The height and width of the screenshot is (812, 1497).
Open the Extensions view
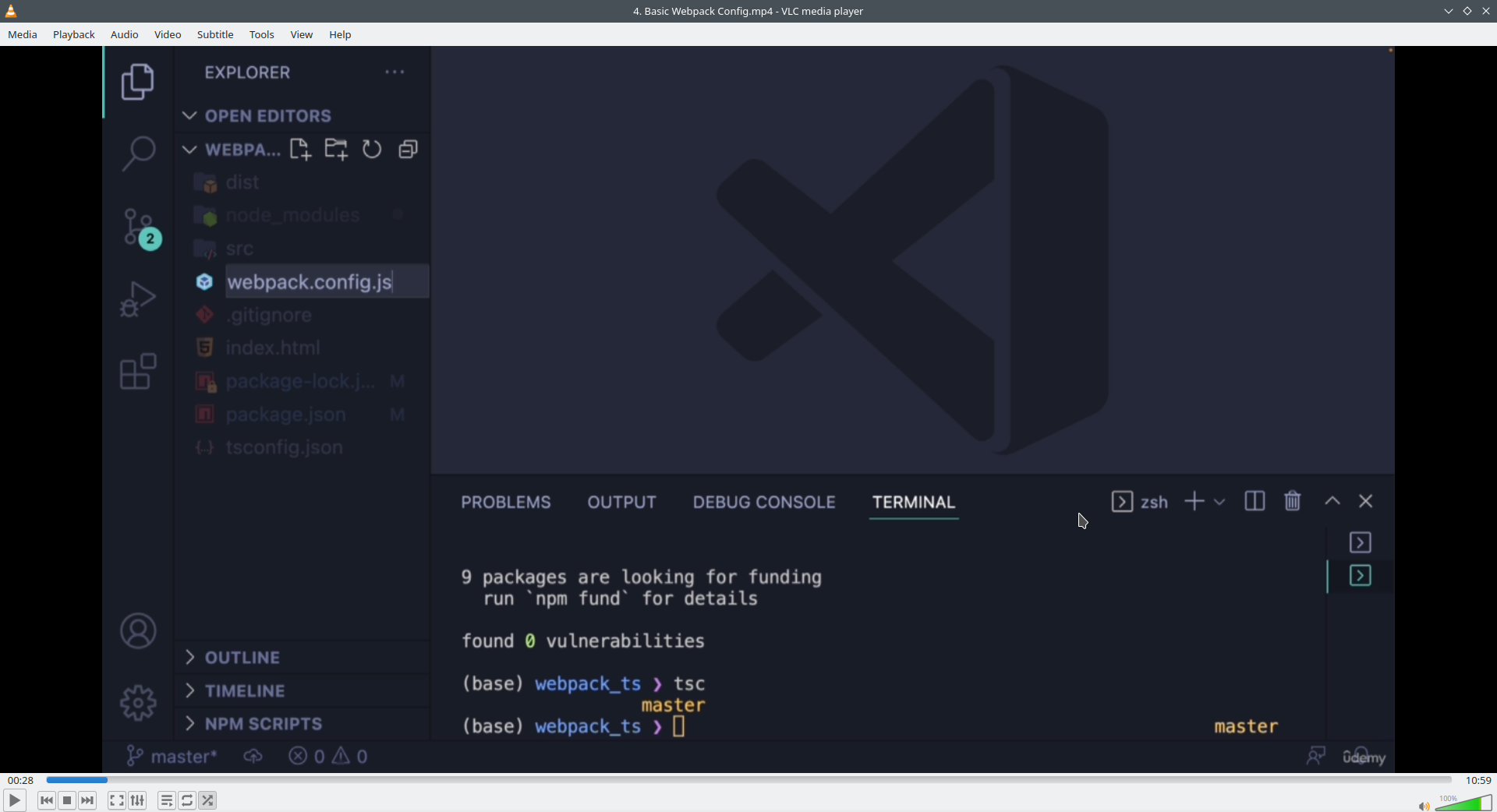[x=138, y=371]
